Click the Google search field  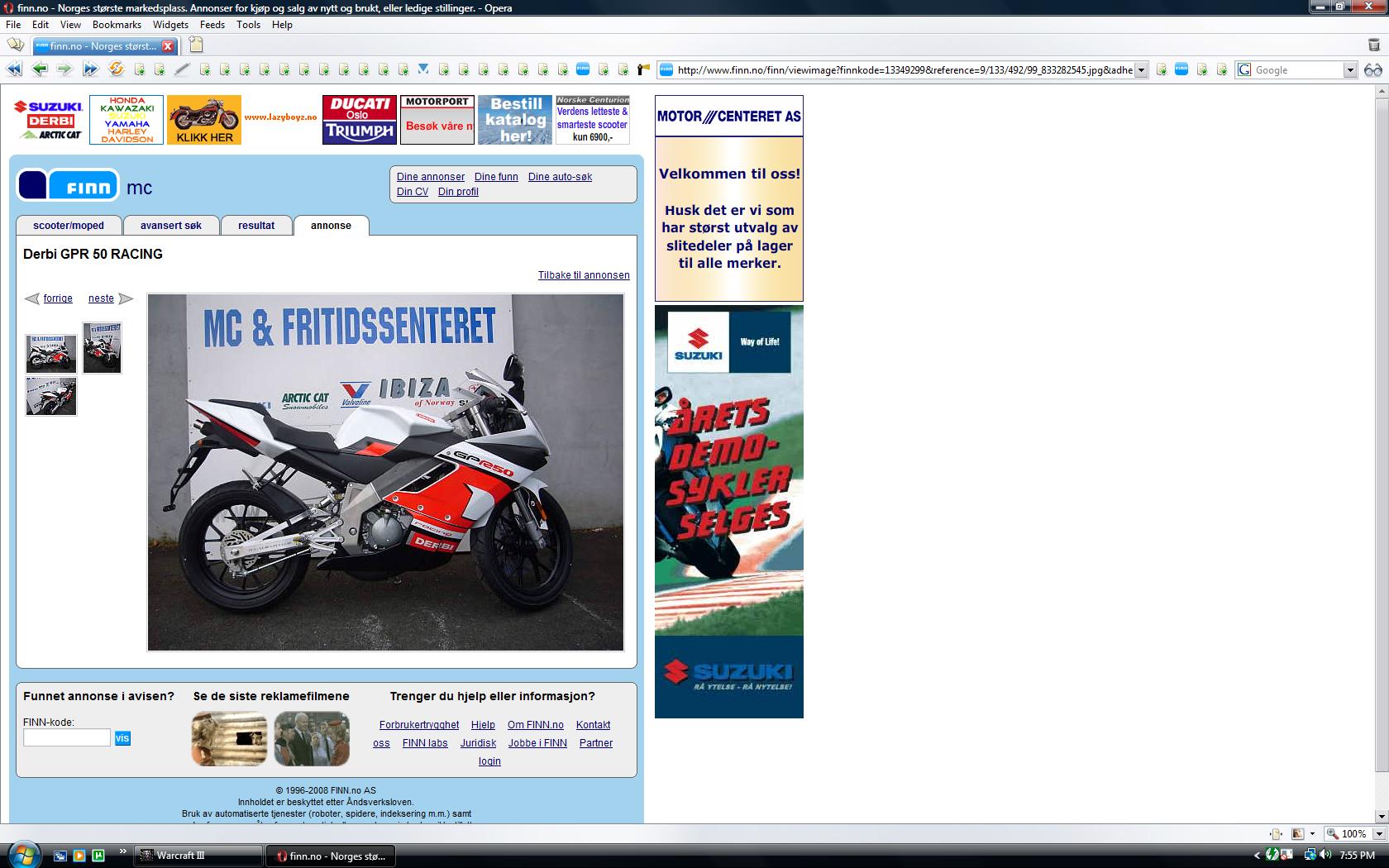tap(1296, 70)
